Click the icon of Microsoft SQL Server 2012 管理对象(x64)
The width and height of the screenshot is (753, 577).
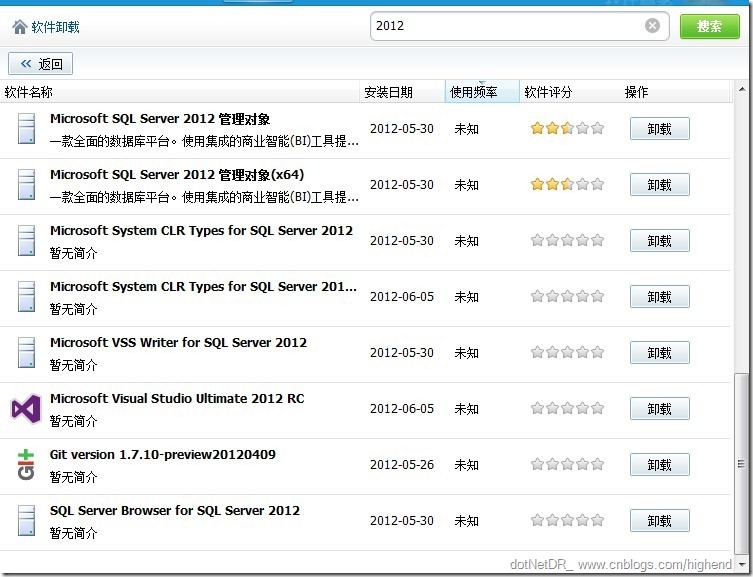click(x=26, y=184)
